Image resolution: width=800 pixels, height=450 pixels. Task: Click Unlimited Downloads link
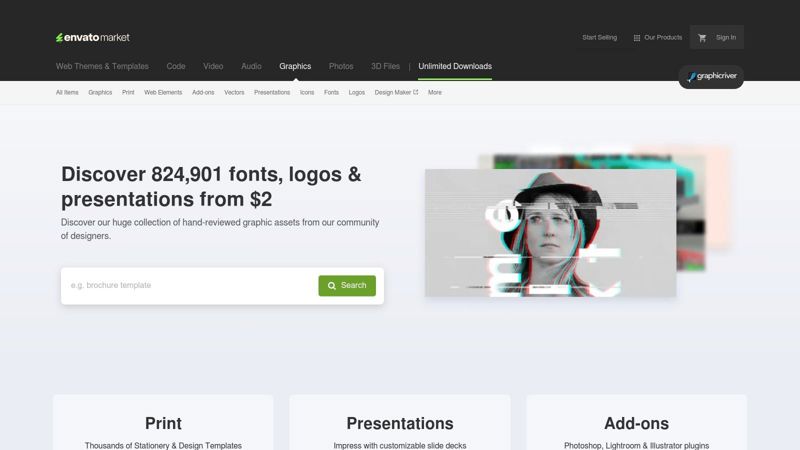[x=455, y=66]
